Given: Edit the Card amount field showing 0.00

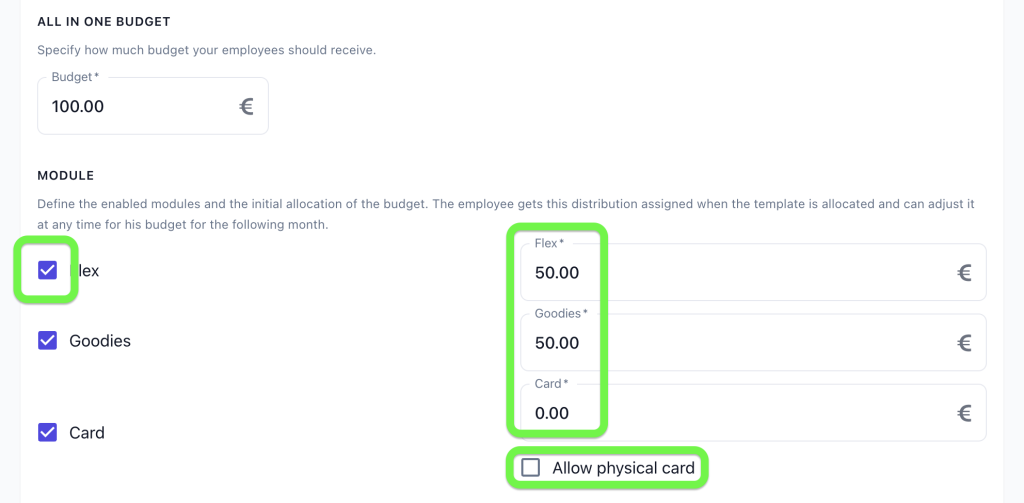Looking at the screenshot, I should [x=754, y=413].
